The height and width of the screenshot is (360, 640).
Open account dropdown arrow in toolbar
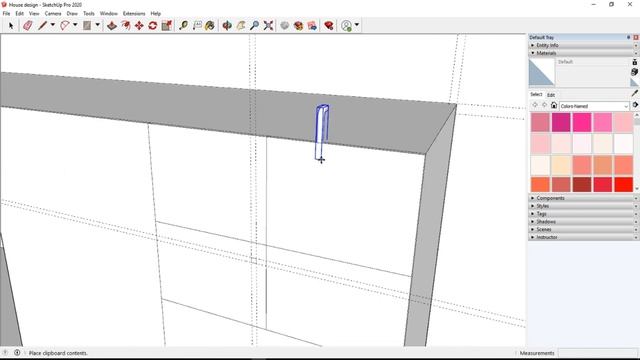click(357, 25)
